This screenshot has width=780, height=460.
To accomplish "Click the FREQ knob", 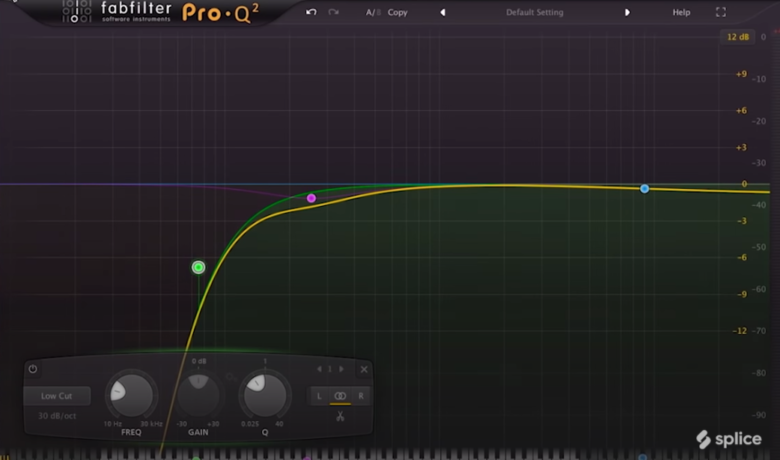I will (x=131, y=395).
